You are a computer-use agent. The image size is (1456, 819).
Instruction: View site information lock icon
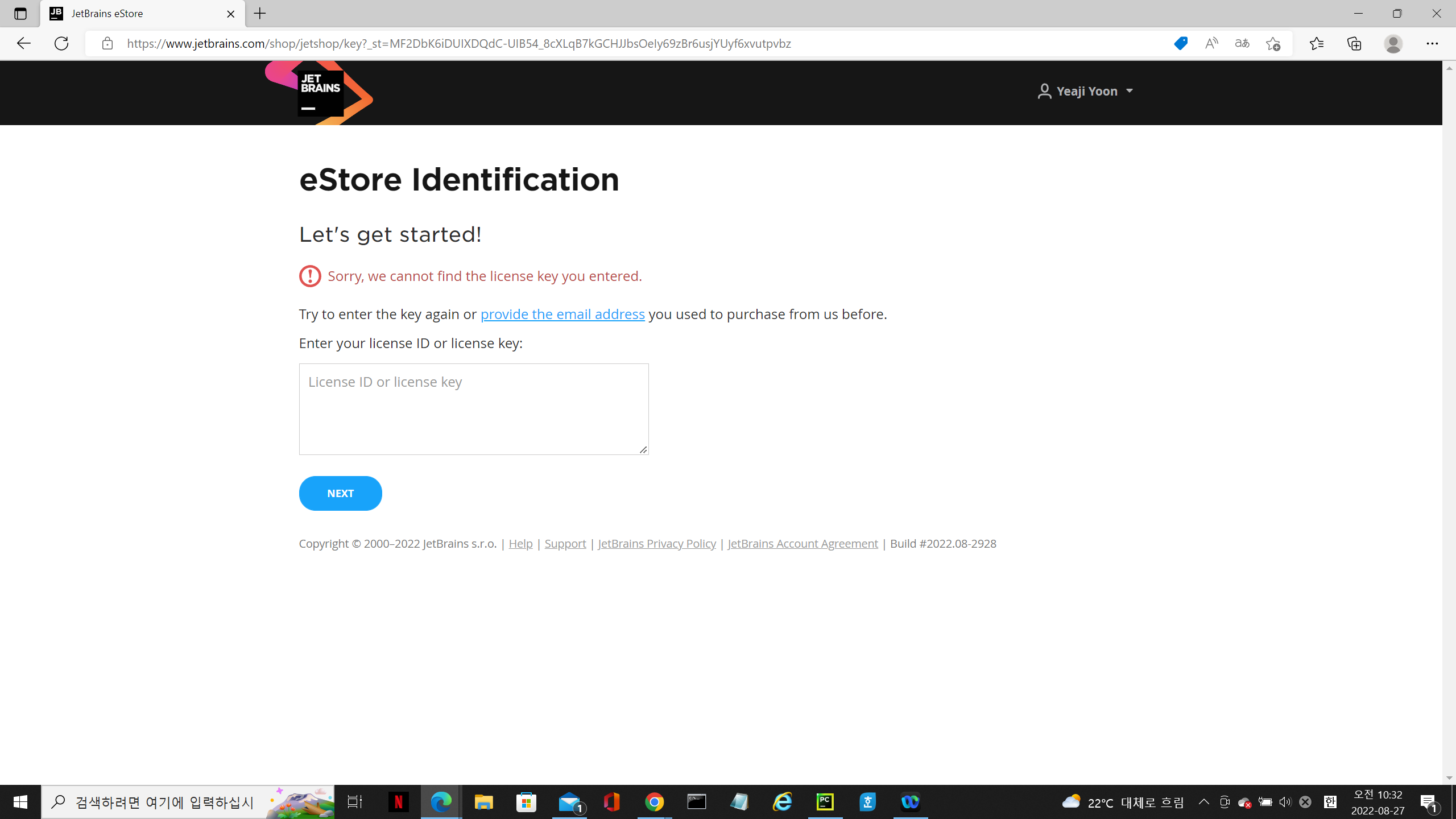point(107,44)
